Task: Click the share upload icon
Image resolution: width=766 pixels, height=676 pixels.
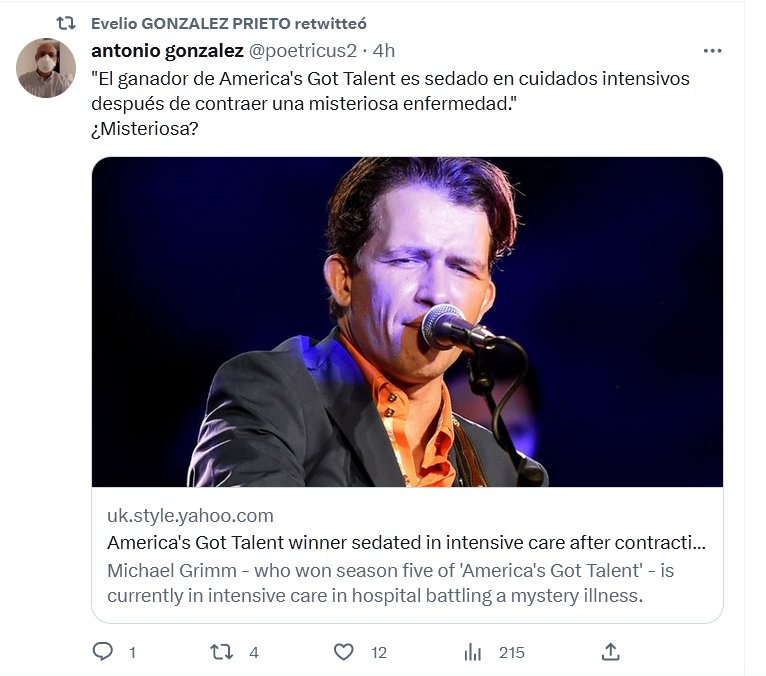Action: pos(611,652)
